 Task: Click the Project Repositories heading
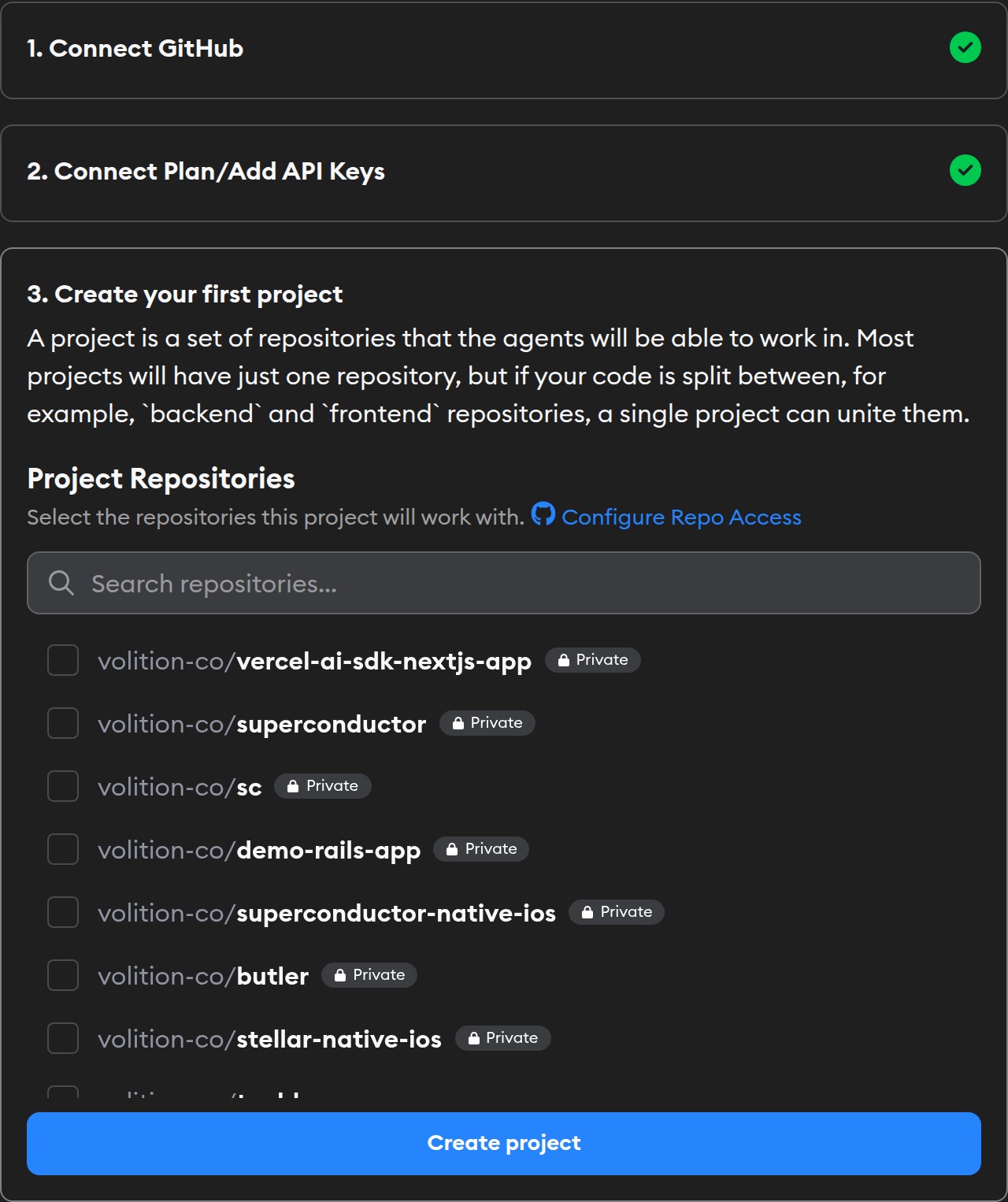pos(161,479)
